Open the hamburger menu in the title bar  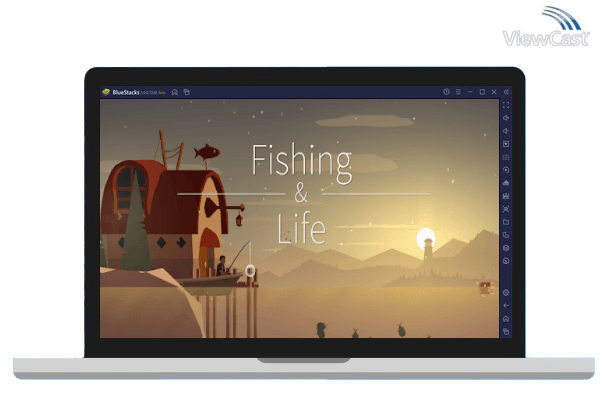click(458, 92)
